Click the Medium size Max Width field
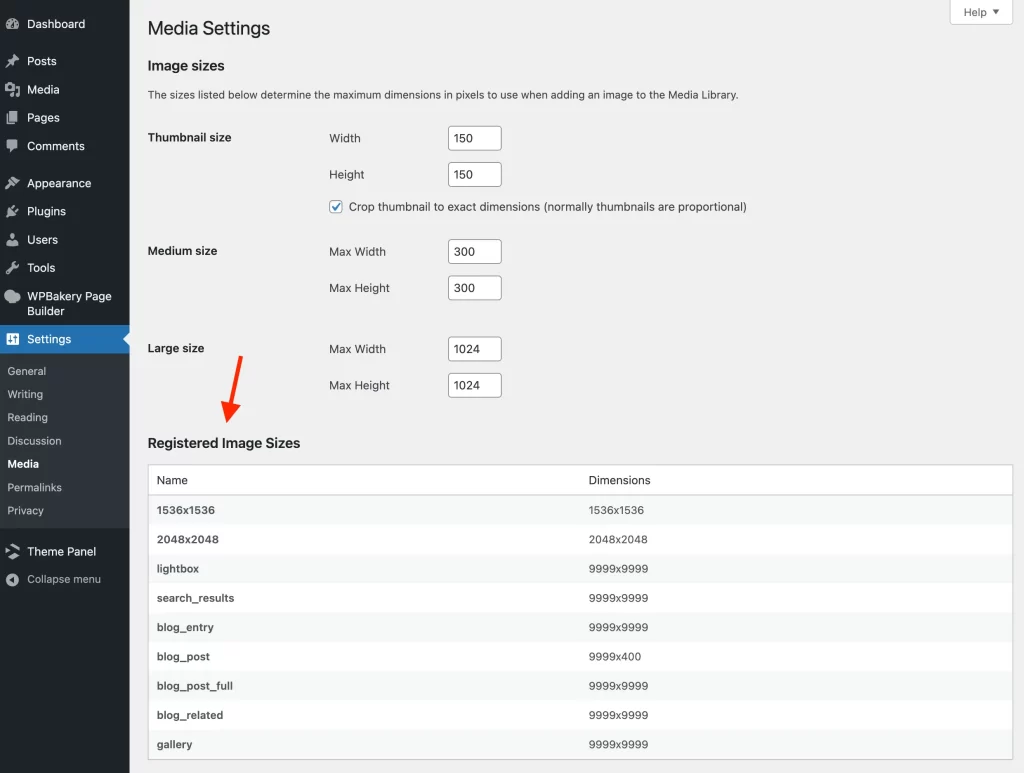The image size is (1024, 773). (474, 252)
